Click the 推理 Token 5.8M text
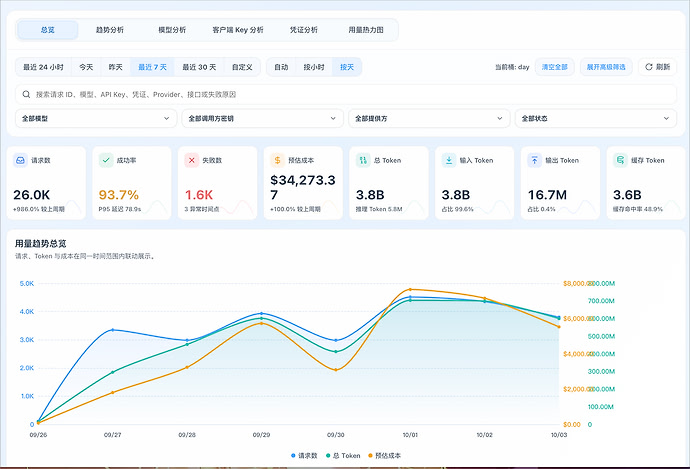Screen dimensions: 690x469 click(x=379, y=209)
